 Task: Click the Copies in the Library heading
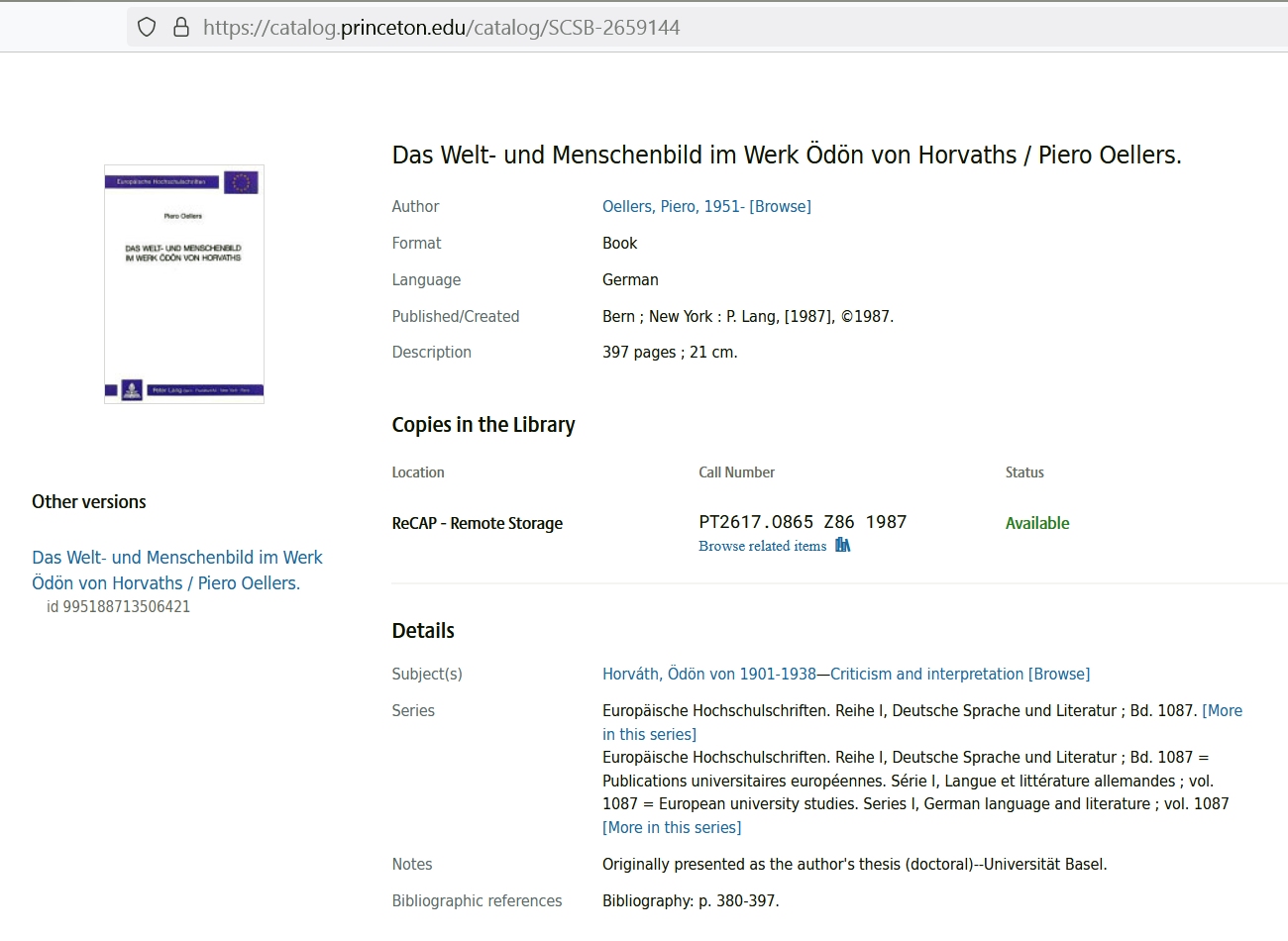[483, 424]
